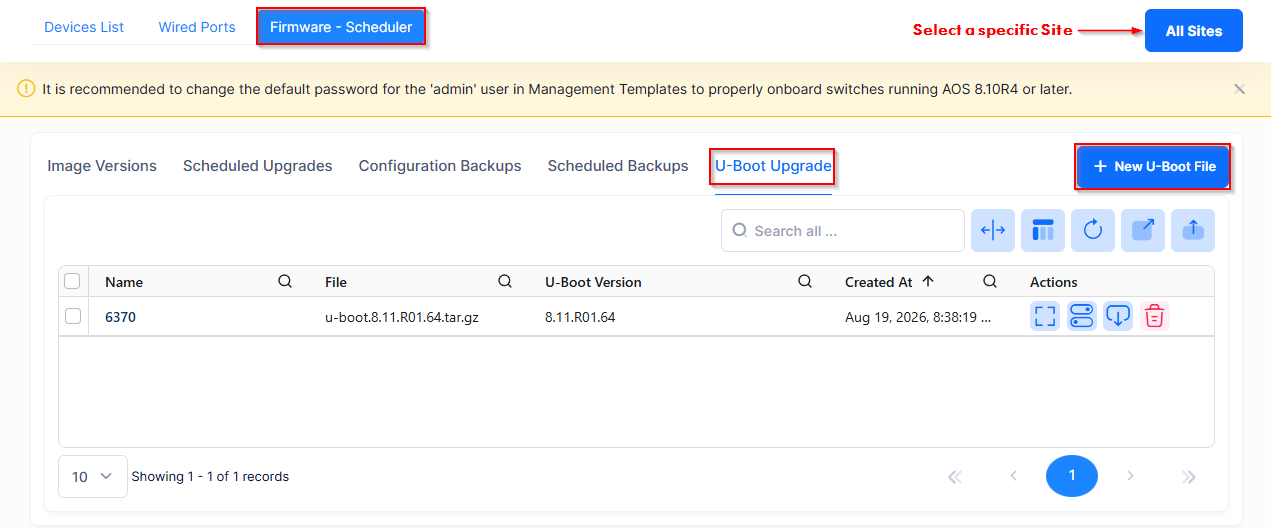This screenshot has width=1271, height=528.
Task: Switch to the Scheduled Upgrades tab
Action: click(x=258, y=166)
